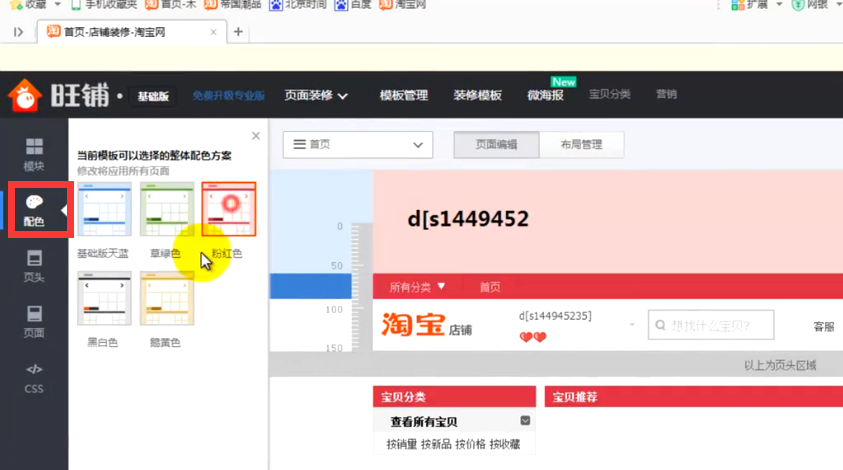Open the 宝贝分类 top menu item
Viewport: 843px width, 470px height.
pos(610,94)
